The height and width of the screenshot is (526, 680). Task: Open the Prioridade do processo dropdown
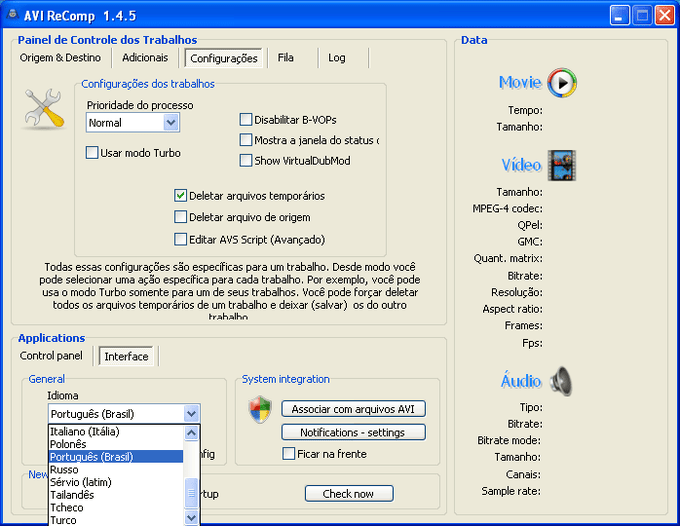click(171, 123)
